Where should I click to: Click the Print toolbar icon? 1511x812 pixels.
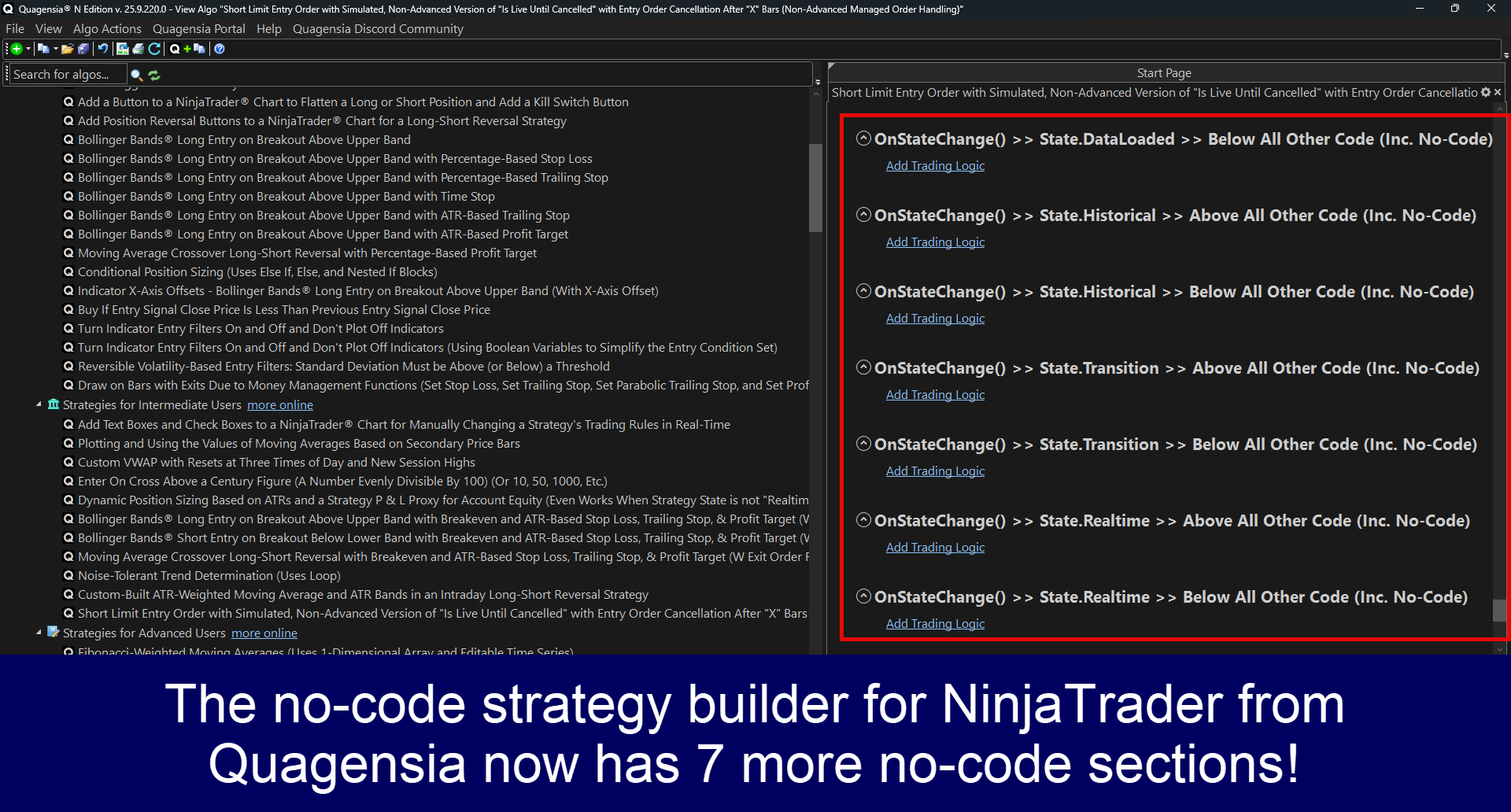pyautogui.click(x=139, y=49)
